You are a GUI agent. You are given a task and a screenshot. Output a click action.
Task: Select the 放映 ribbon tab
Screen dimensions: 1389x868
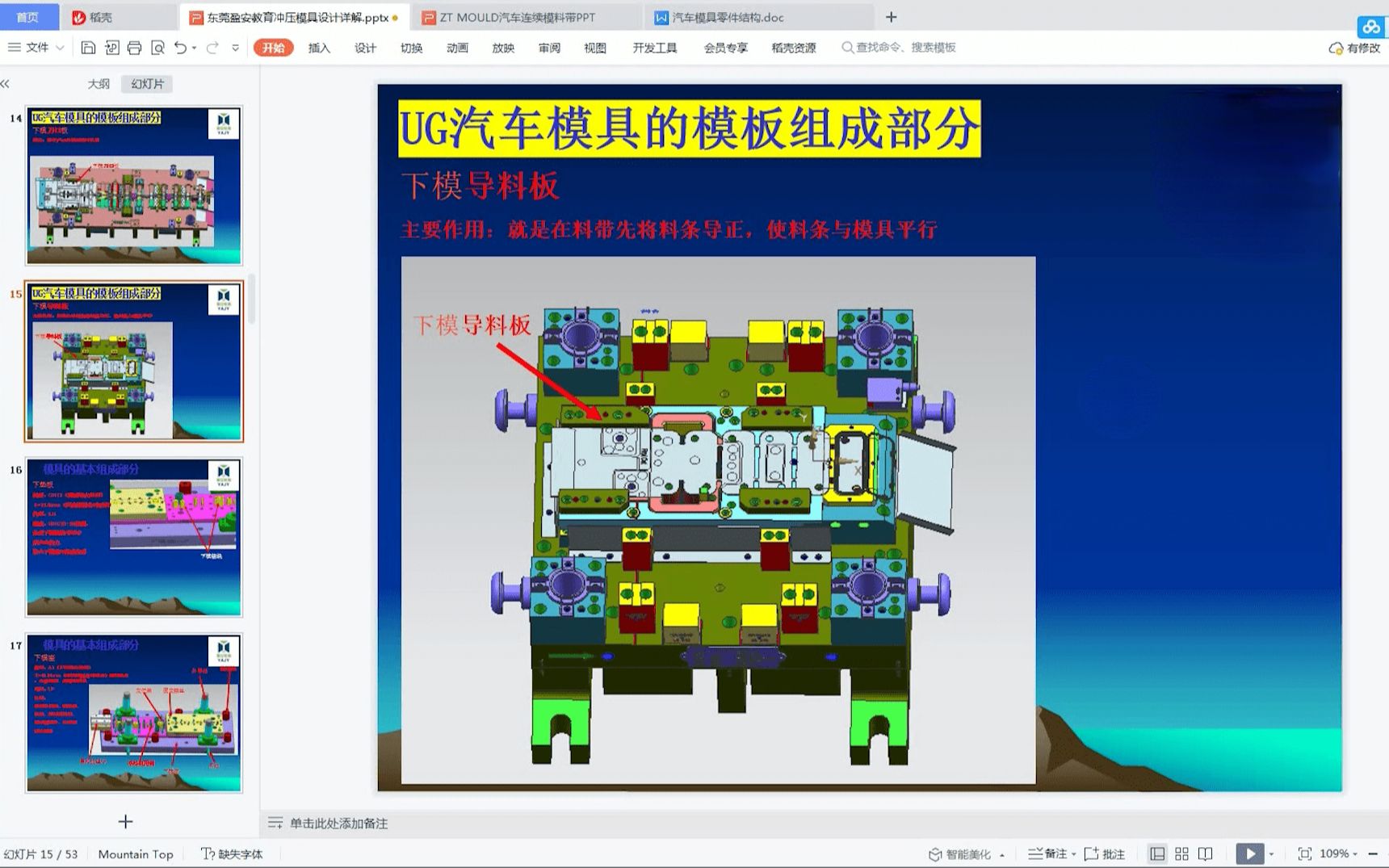503,48
